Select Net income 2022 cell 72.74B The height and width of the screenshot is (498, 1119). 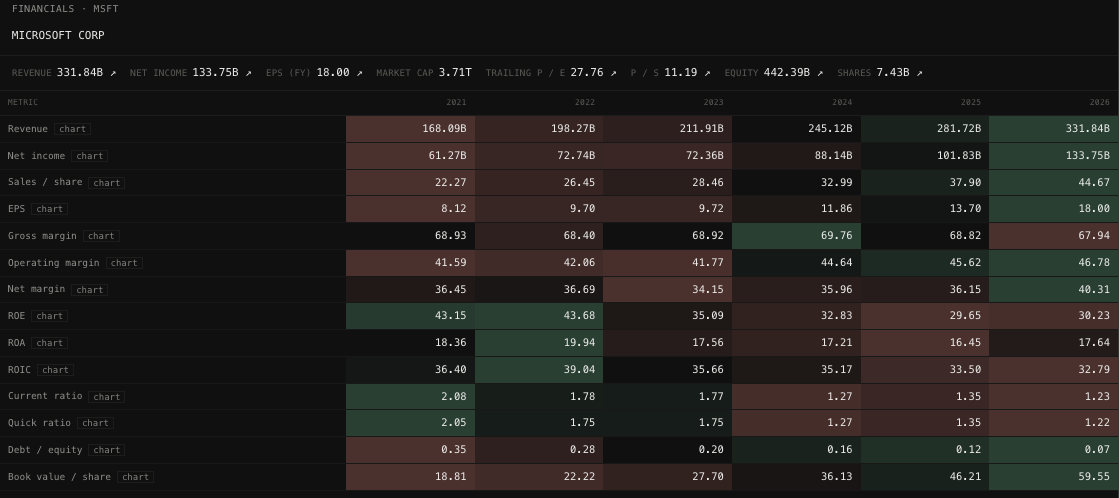click(x=539, y=156)
